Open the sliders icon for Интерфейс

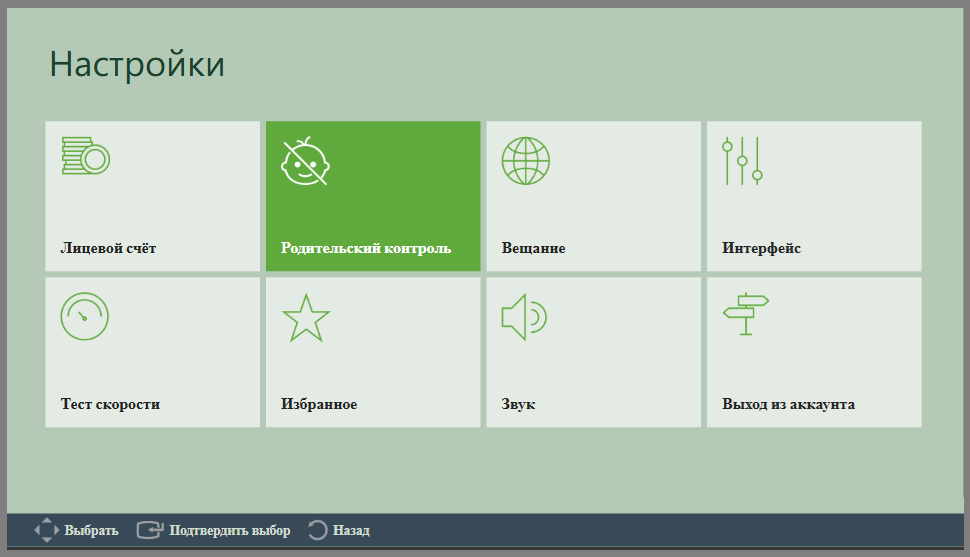[x=742, y=161]
